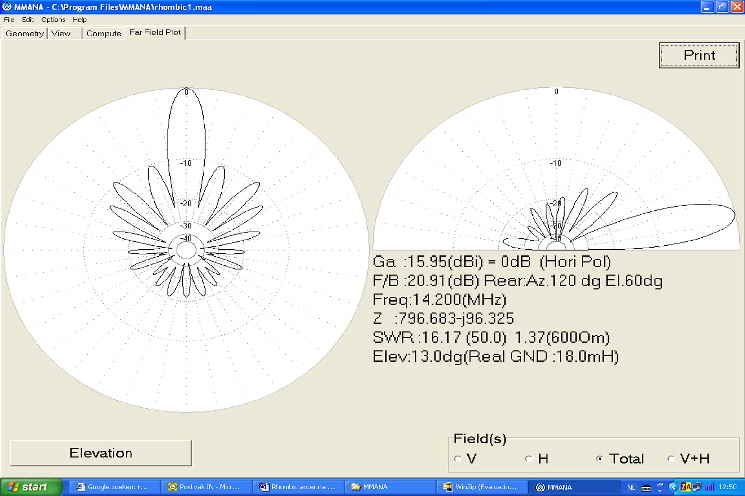Select the Far Field Plot tab
Viewport: 745px width, 496px height.
pos(155,32)
